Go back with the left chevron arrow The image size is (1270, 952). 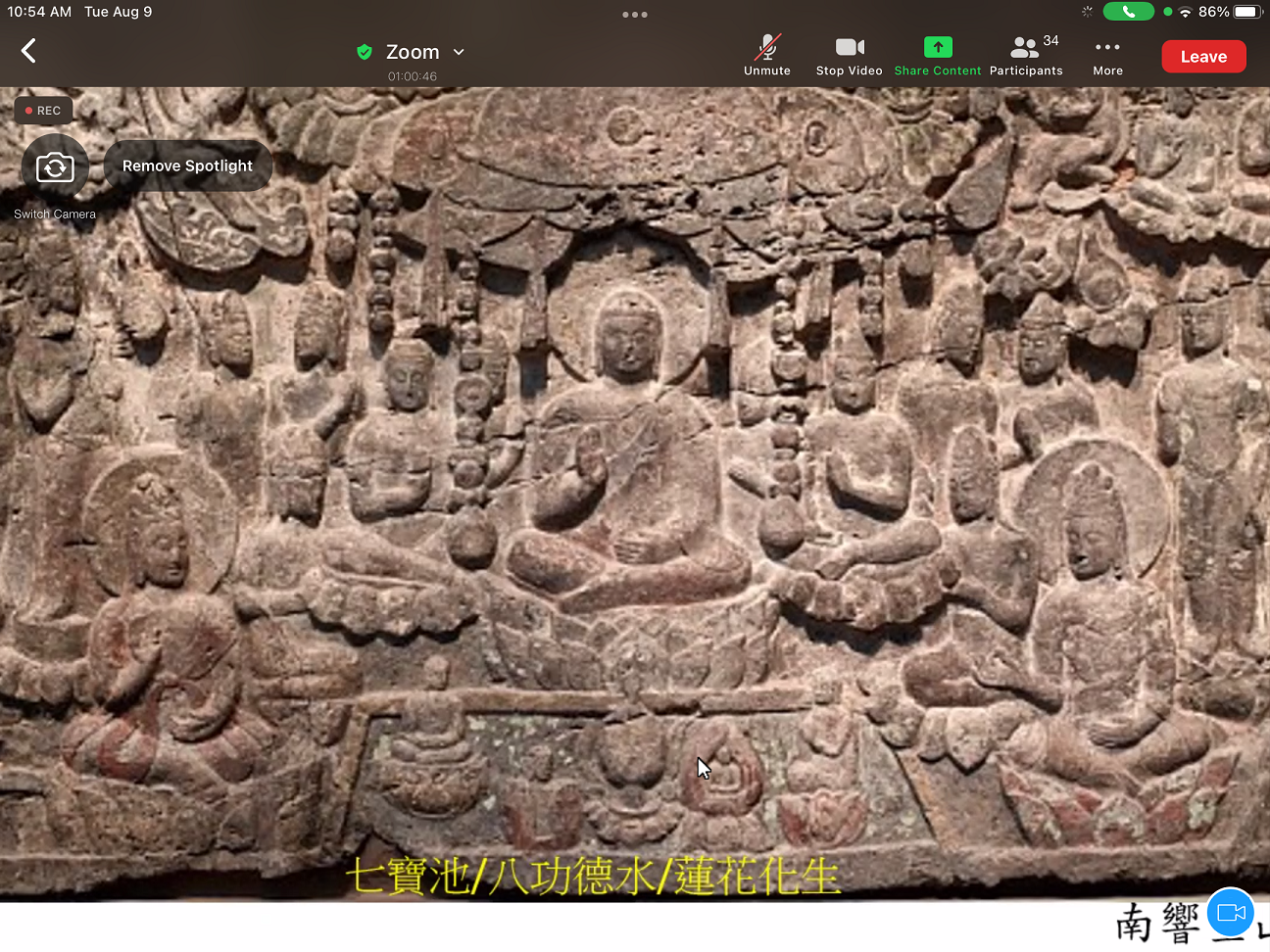(x=28, y=51)
